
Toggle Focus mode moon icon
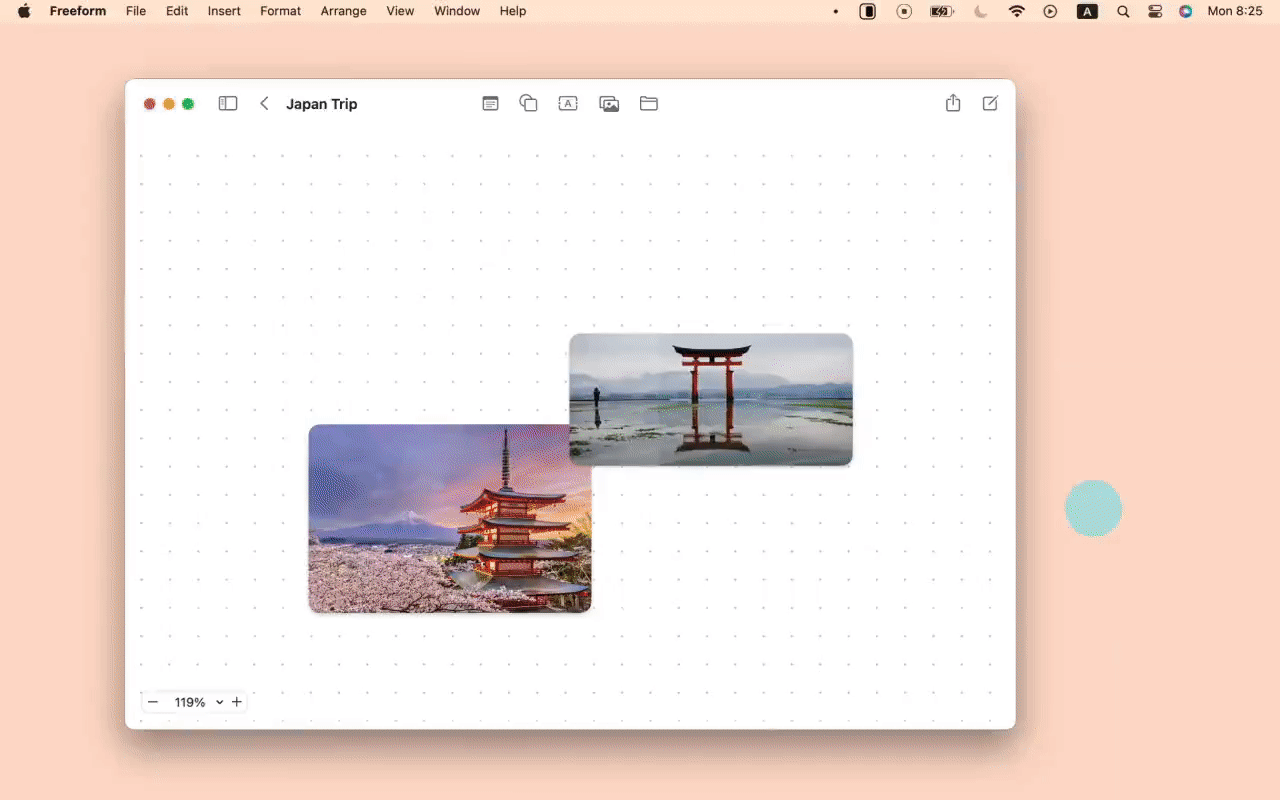click(x=980, y=12)
